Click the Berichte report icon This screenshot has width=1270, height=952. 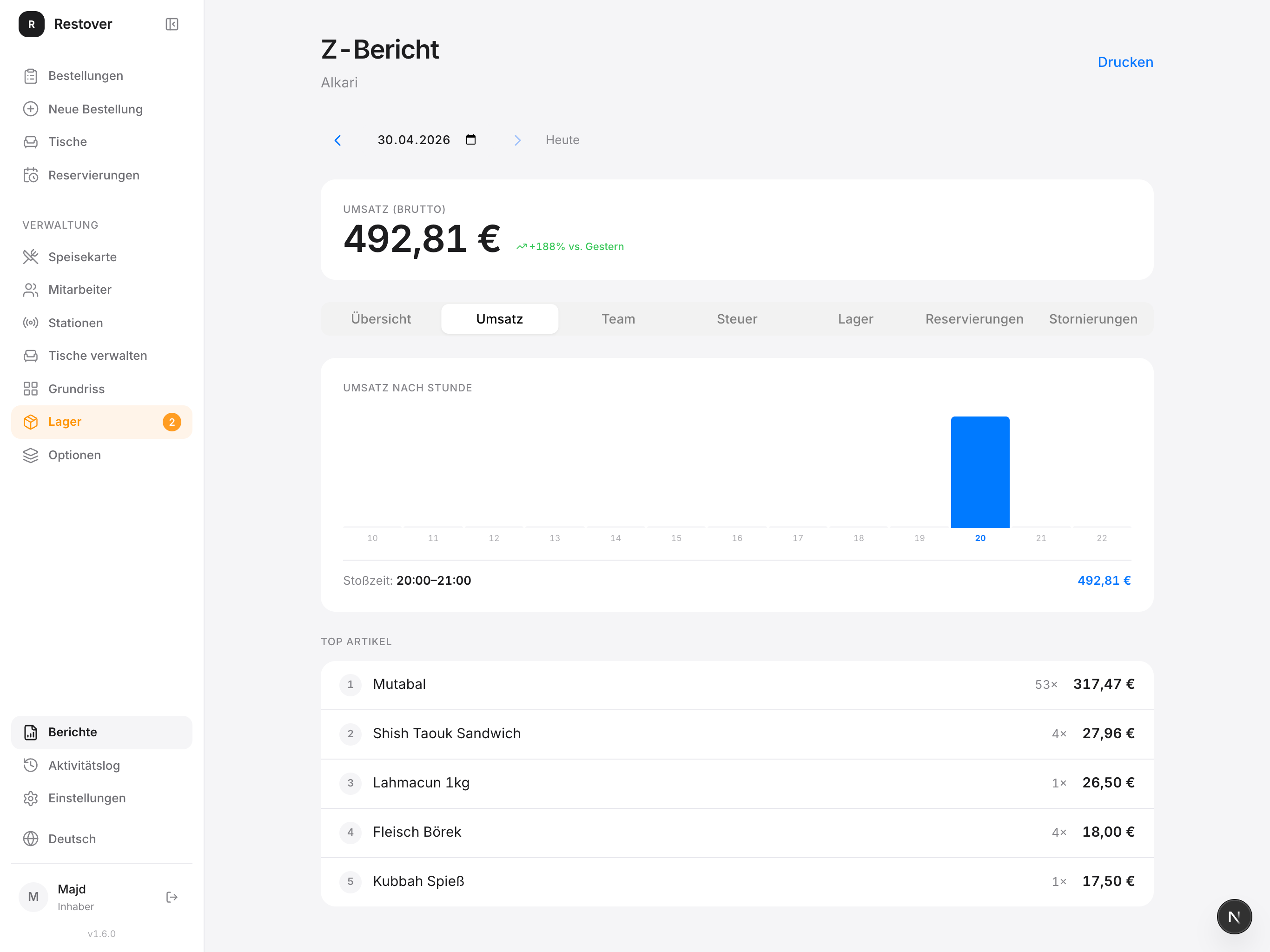pos(30,732)
